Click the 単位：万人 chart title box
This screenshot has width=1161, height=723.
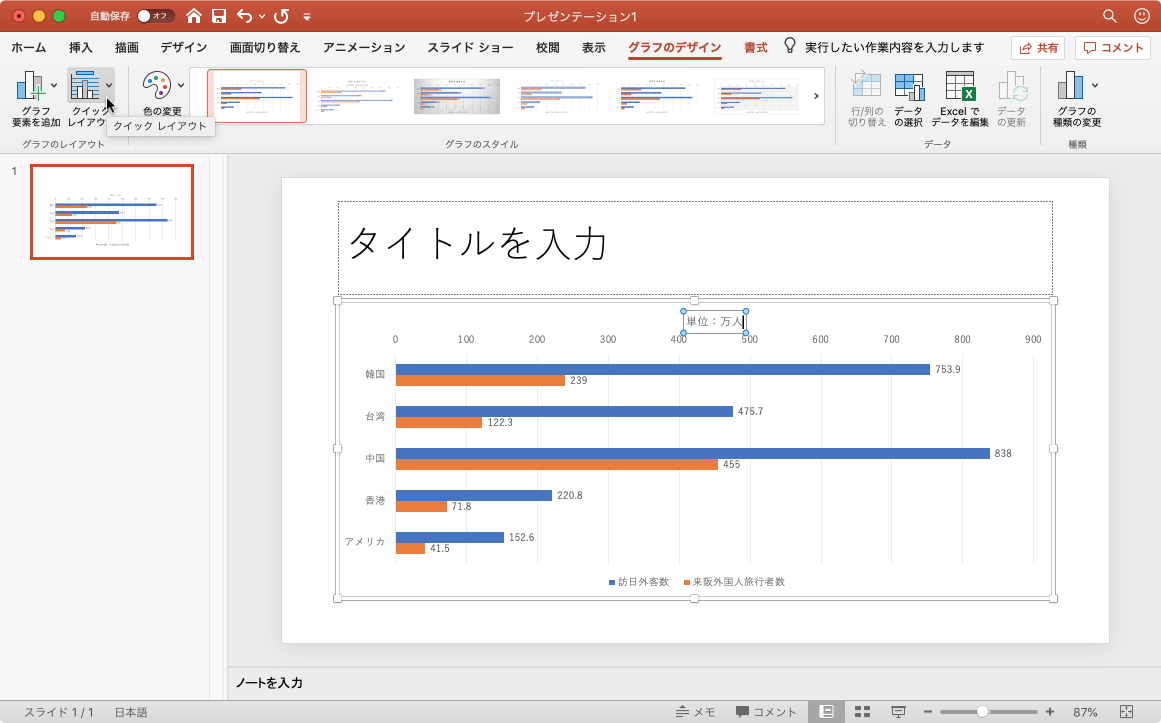(715, 321)
